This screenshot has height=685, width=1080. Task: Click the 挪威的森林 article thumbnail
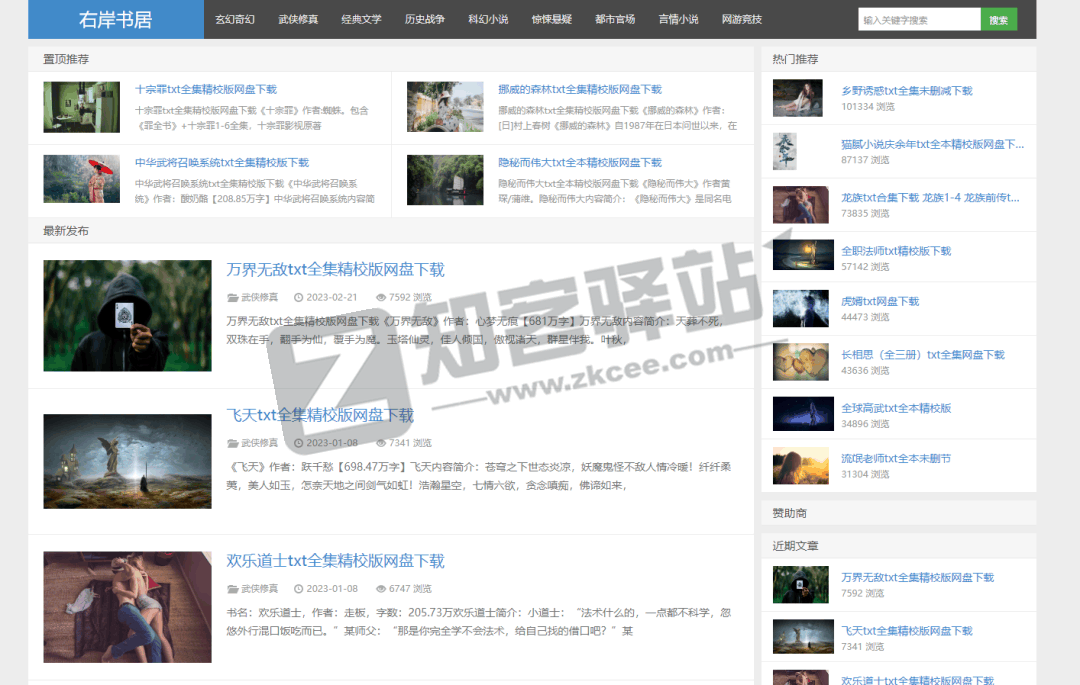coord(445,107)
